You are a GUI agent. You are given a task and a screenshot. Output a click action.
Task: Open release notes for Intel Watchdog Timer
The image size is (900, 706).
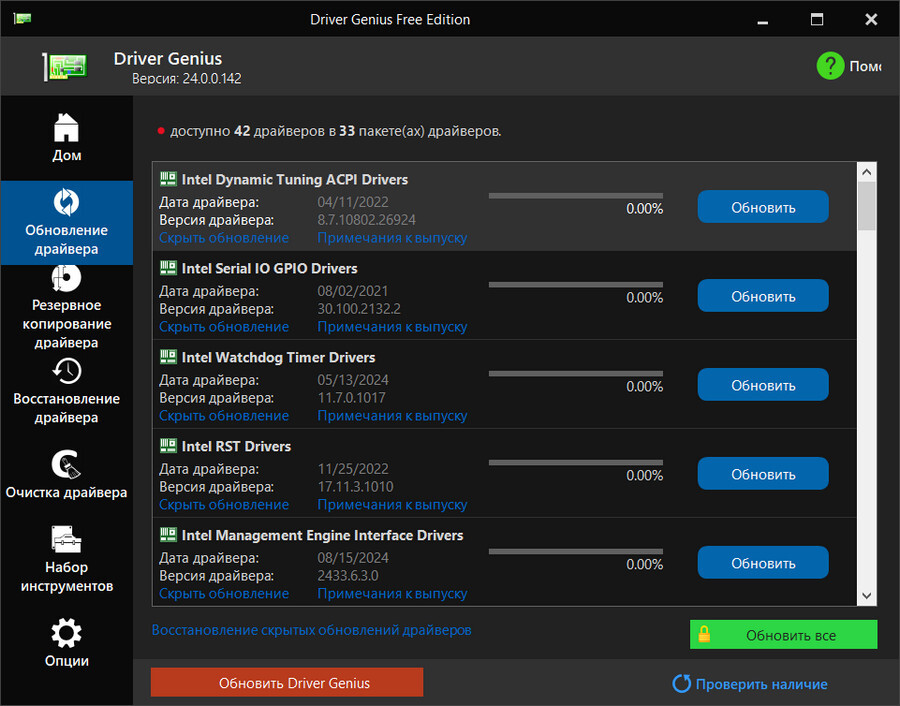click(392, 416)
